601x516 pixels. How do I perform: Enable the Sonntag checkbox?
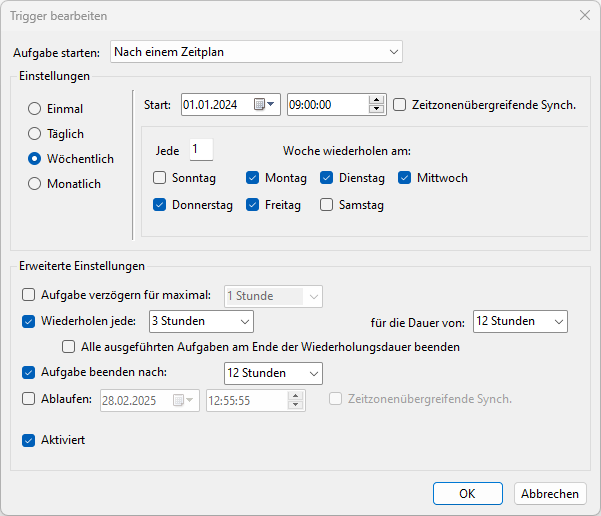[159, 177]
